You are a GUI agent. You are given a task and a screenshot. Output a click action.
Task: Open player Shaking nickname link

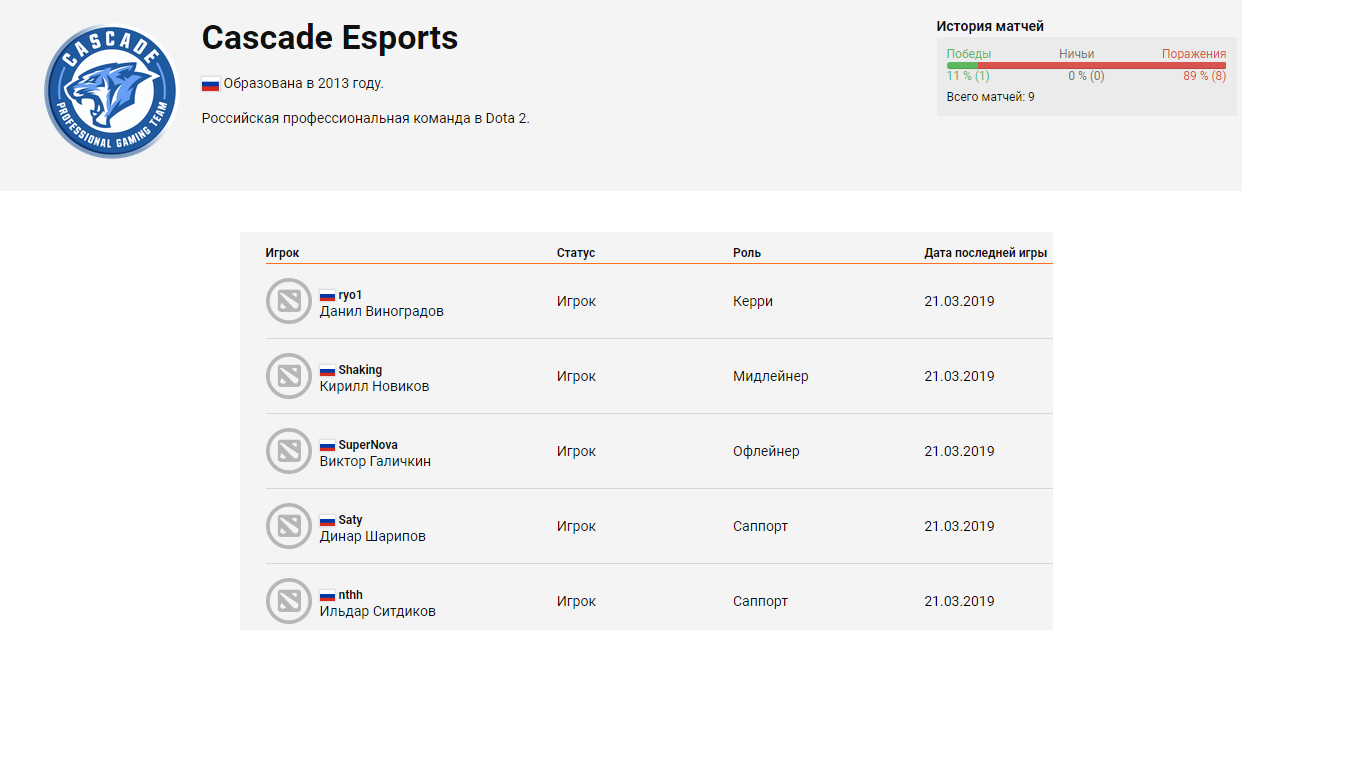[x=360, y=370]
